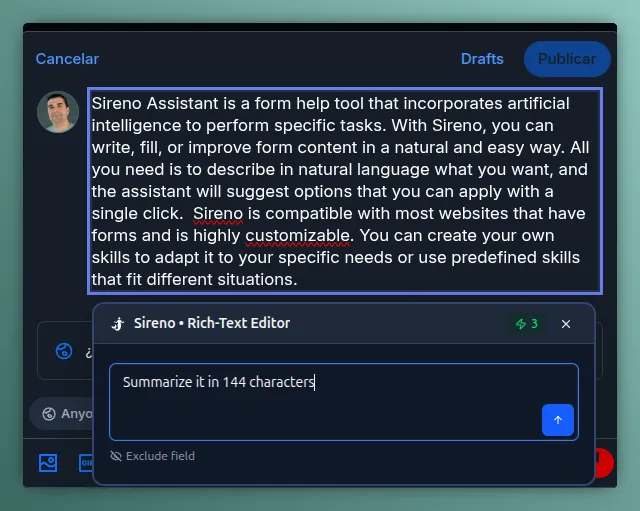Screen dimensions: 640x511
Task: Click the Sireno • Rich-Text Editor title
Action: (212, 324)
